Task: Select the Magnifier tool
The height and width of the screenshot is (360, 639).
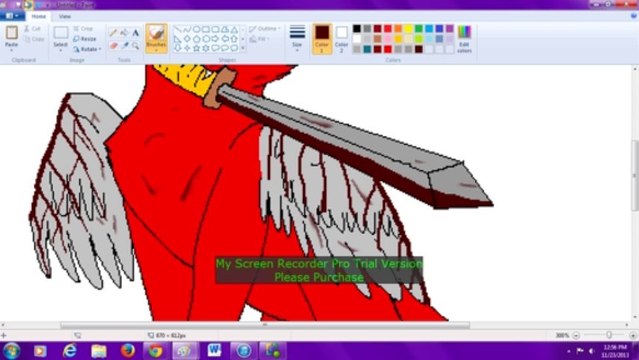Action: pos(135,46)
